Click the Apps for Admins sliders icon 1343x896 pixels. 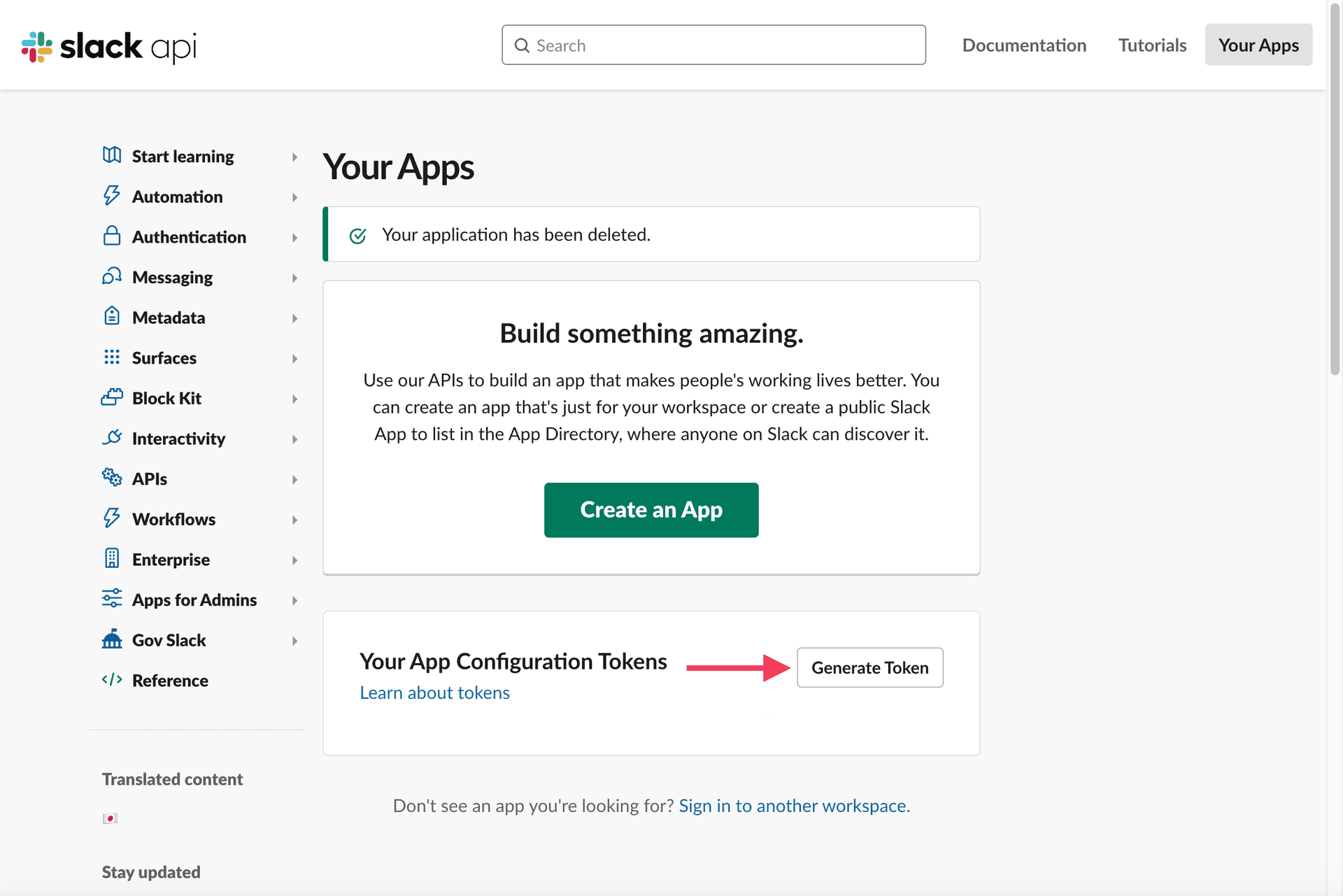112,599
